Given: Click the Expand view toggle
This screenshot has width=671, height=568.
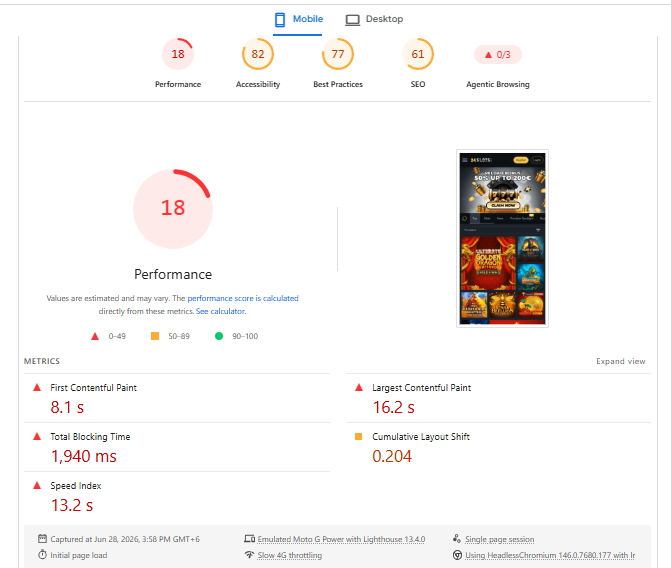Looking at the screenshot, I should point(621,361).
